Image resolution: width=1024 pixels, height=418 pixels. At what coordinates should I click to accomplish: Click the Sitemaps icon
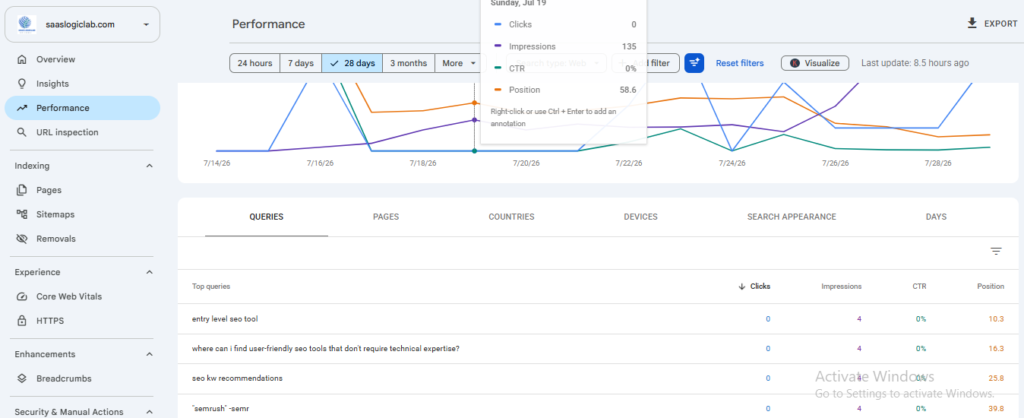tap(22, 214)
